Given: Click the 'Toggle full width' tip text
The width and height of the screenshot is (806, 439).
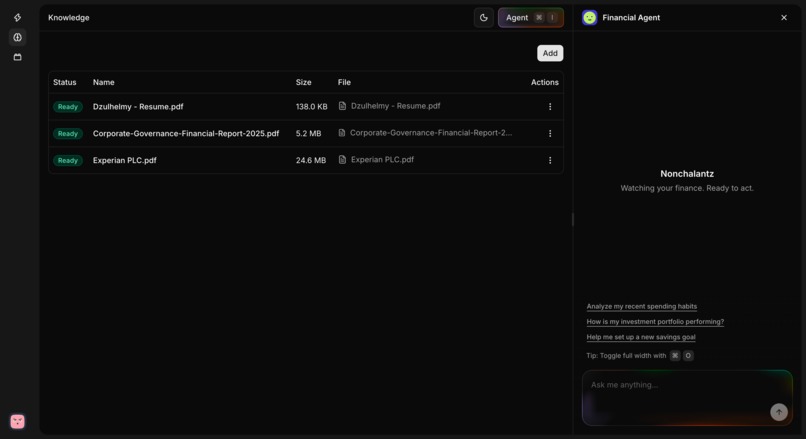Looking at the screenshot, I should 626,356.
